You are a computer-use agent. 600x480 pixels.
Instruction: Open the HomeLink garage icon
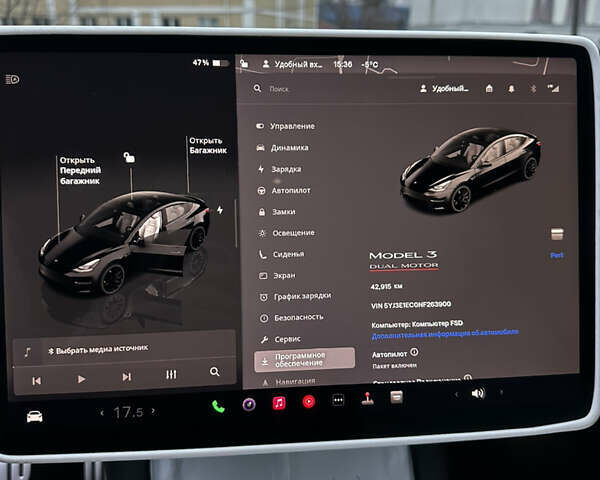point(489,88)
